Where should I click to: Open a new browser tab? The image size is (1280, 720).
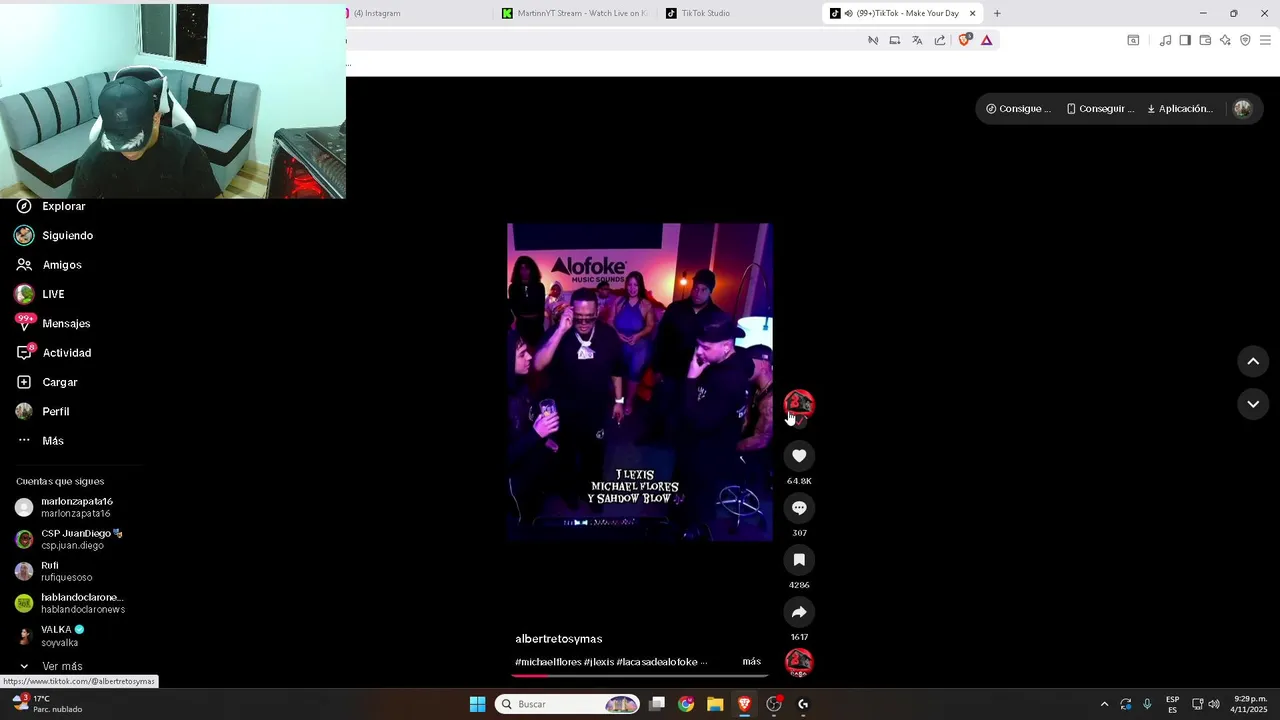[x=997, y=14]
